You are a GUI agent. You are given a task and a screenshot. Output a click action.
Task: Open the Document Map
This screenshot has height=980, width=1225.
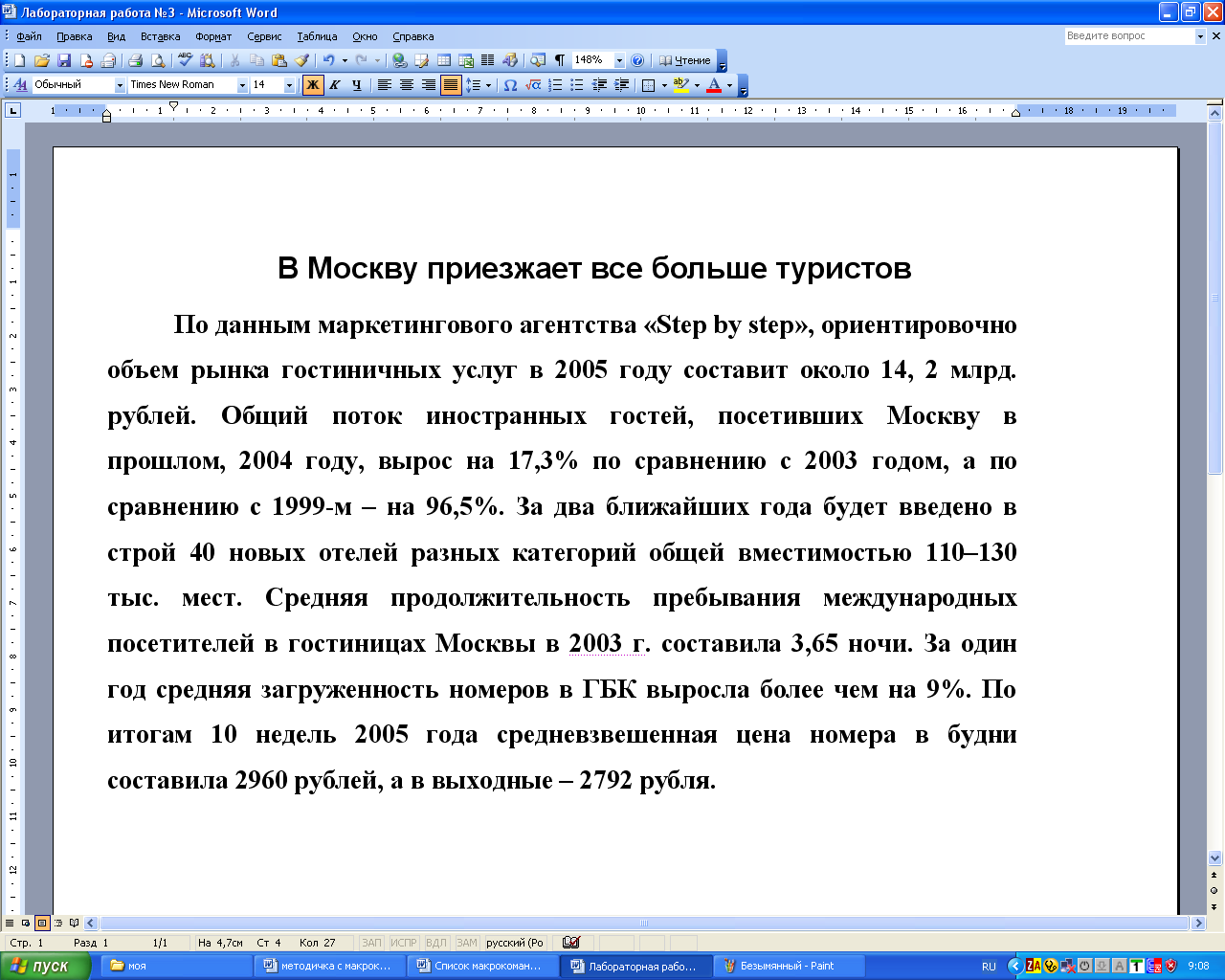pyautogui.click(x=538, y=60)
